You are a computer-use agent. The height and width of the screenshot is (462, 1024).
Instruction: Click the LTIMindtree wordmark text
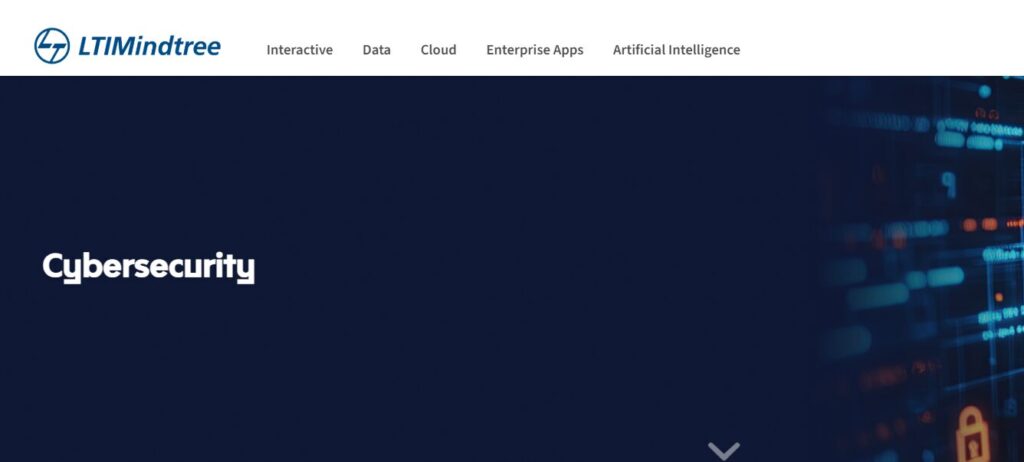point(150,46)
